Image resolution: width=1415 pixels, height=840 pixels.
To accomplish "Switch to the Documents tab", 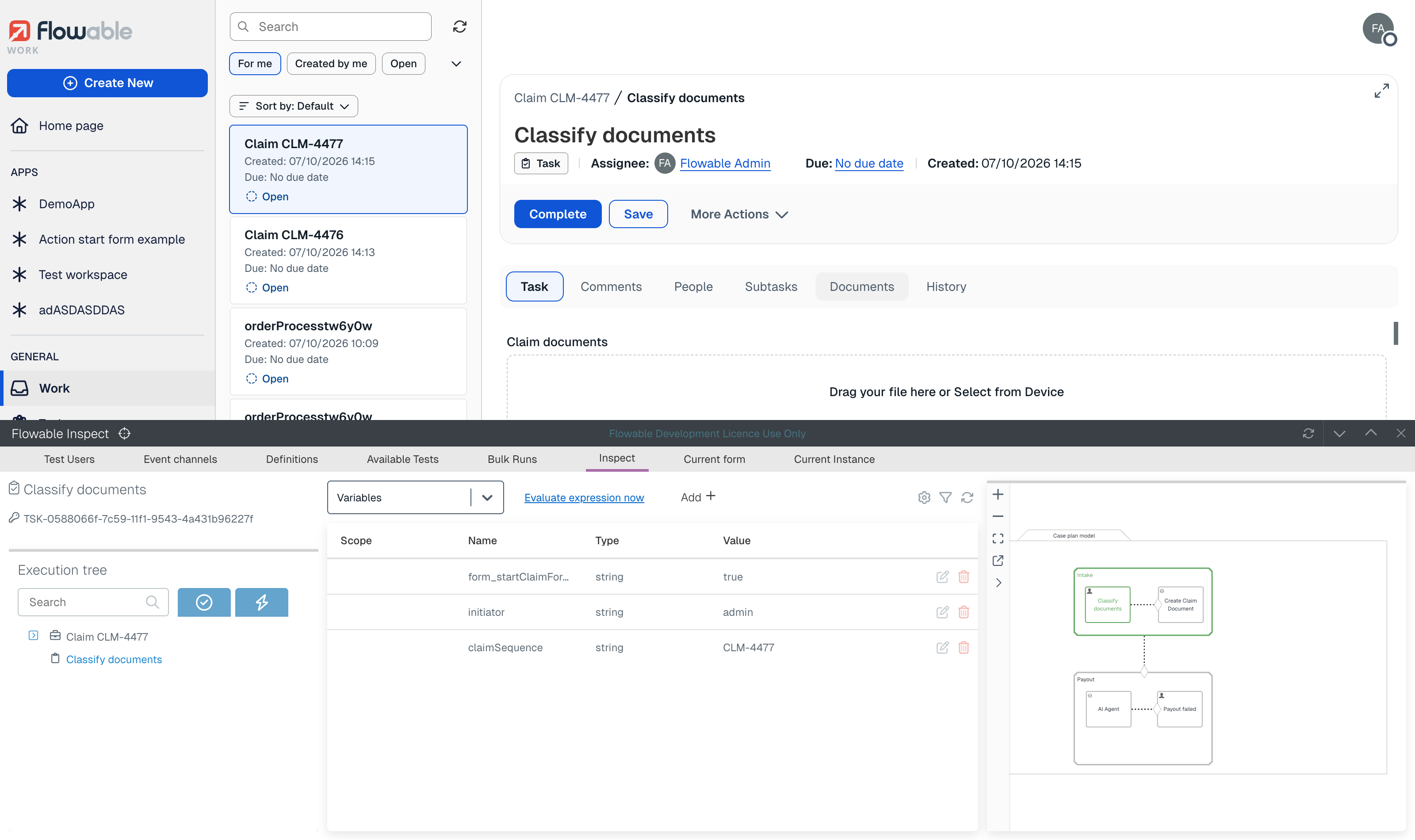I will (x=861, y=287).
